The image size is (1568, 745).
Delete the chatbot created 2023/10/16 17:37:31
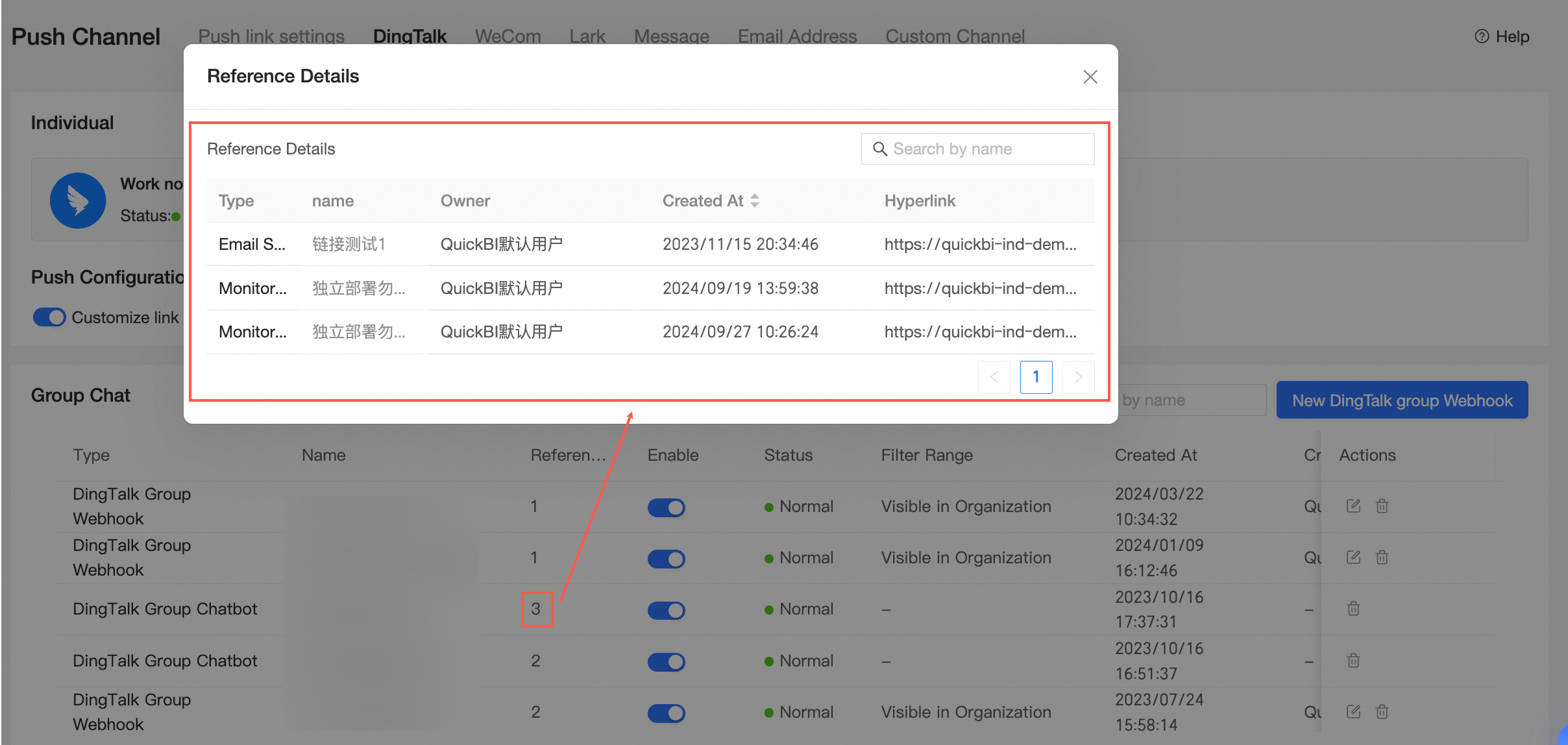(x=1353, y=608)
